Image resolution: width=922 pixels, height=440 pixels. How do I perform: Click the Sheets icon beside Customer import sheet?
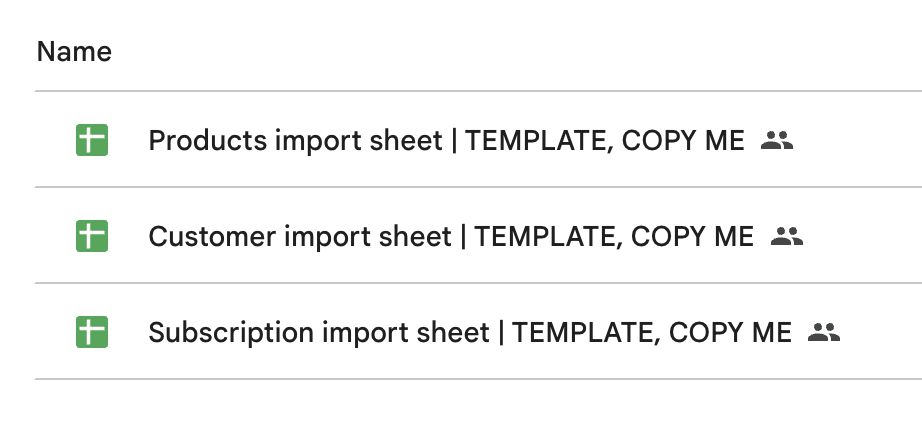pos(92,236)
